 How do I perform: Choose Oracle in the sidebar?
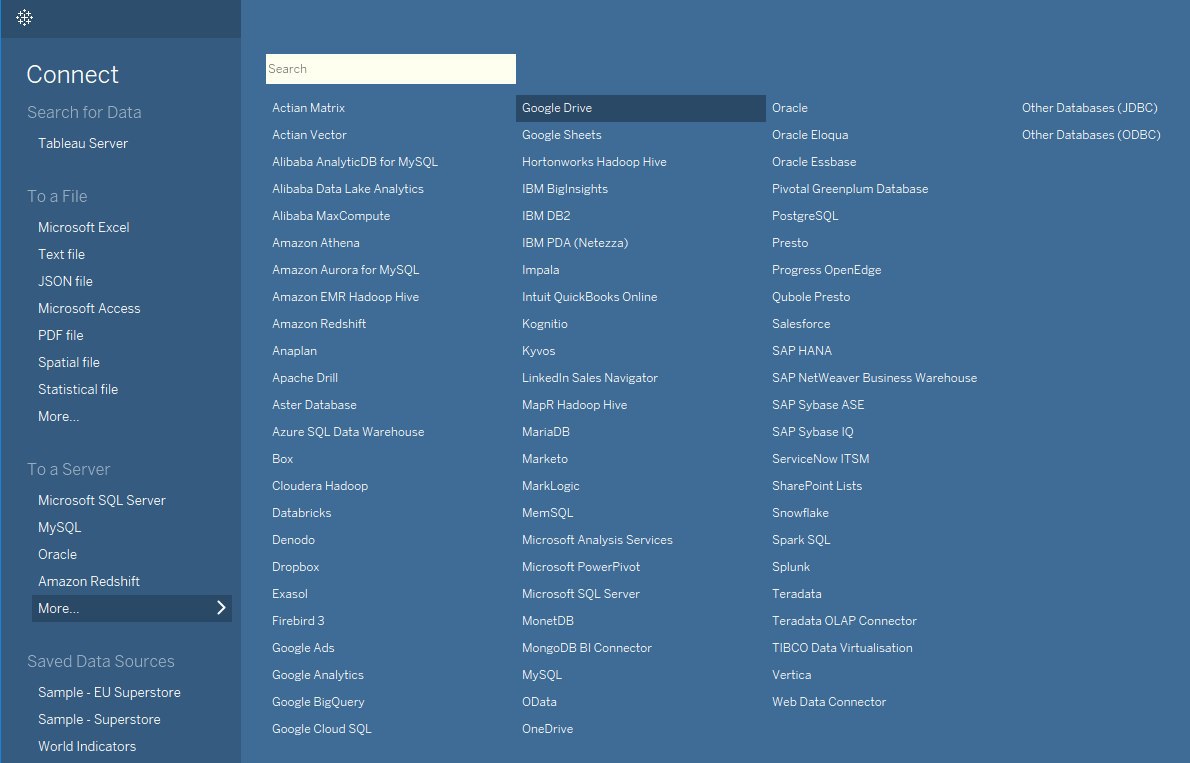point(58,555)
